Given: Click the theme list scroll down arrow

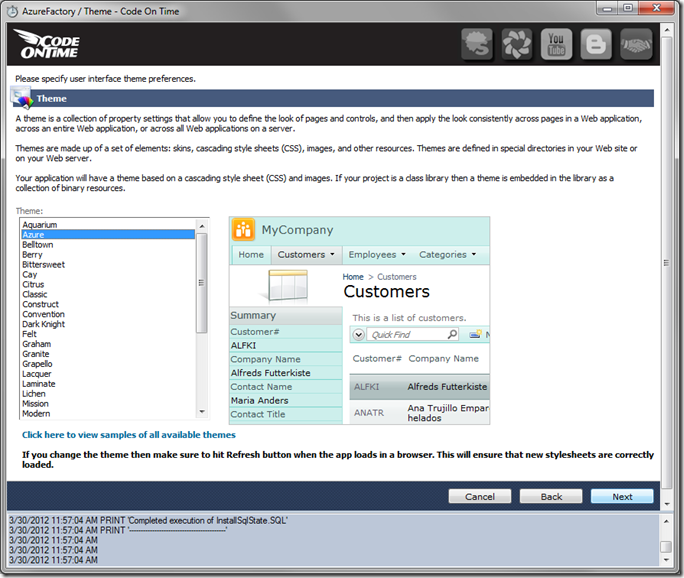Looking at the screenshot, I should coord(202,412).
